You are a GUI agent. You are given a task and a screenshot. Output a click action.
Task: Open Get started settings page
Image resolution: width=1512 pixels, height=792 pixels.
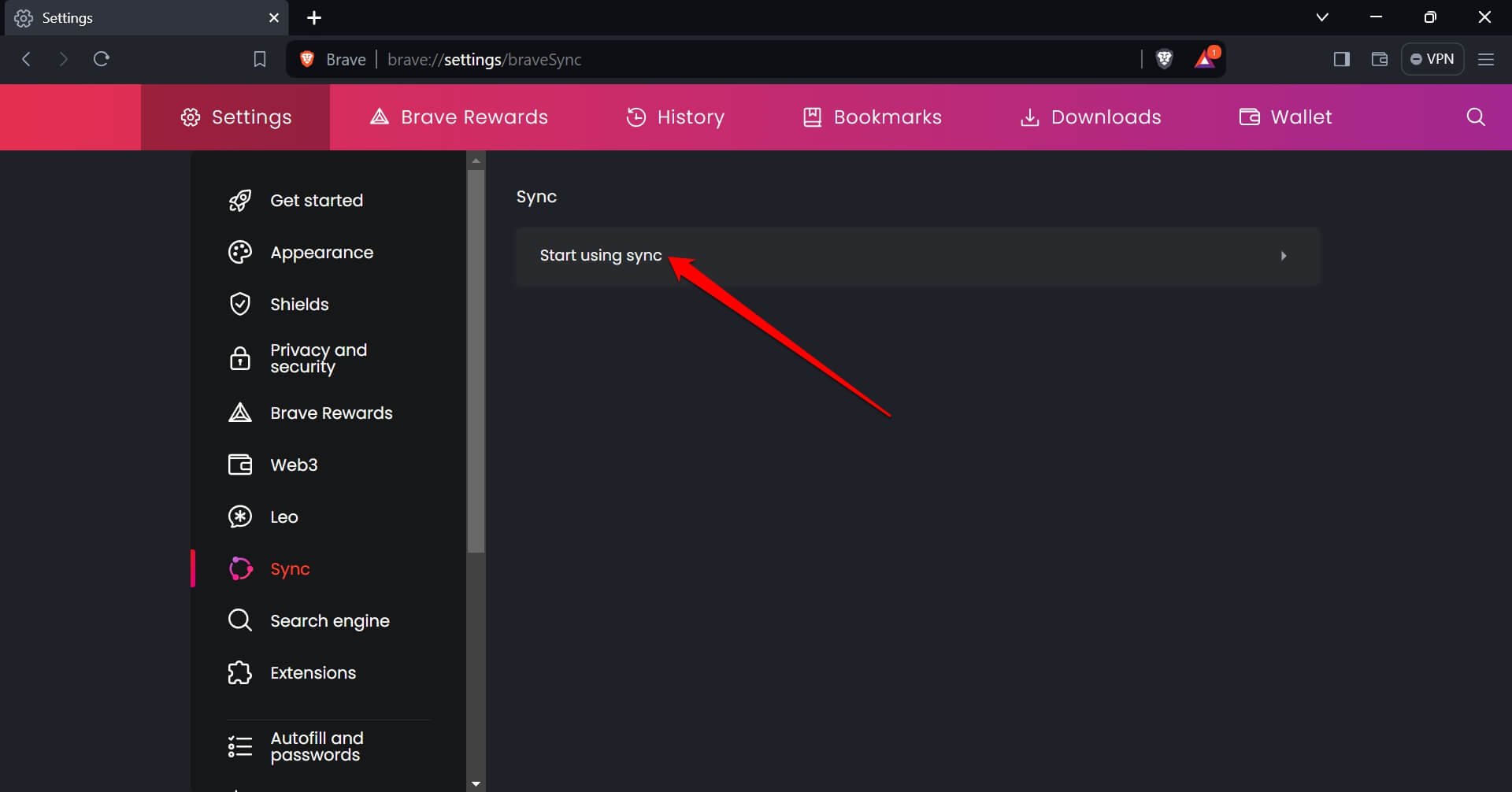[x=317, y=201]
